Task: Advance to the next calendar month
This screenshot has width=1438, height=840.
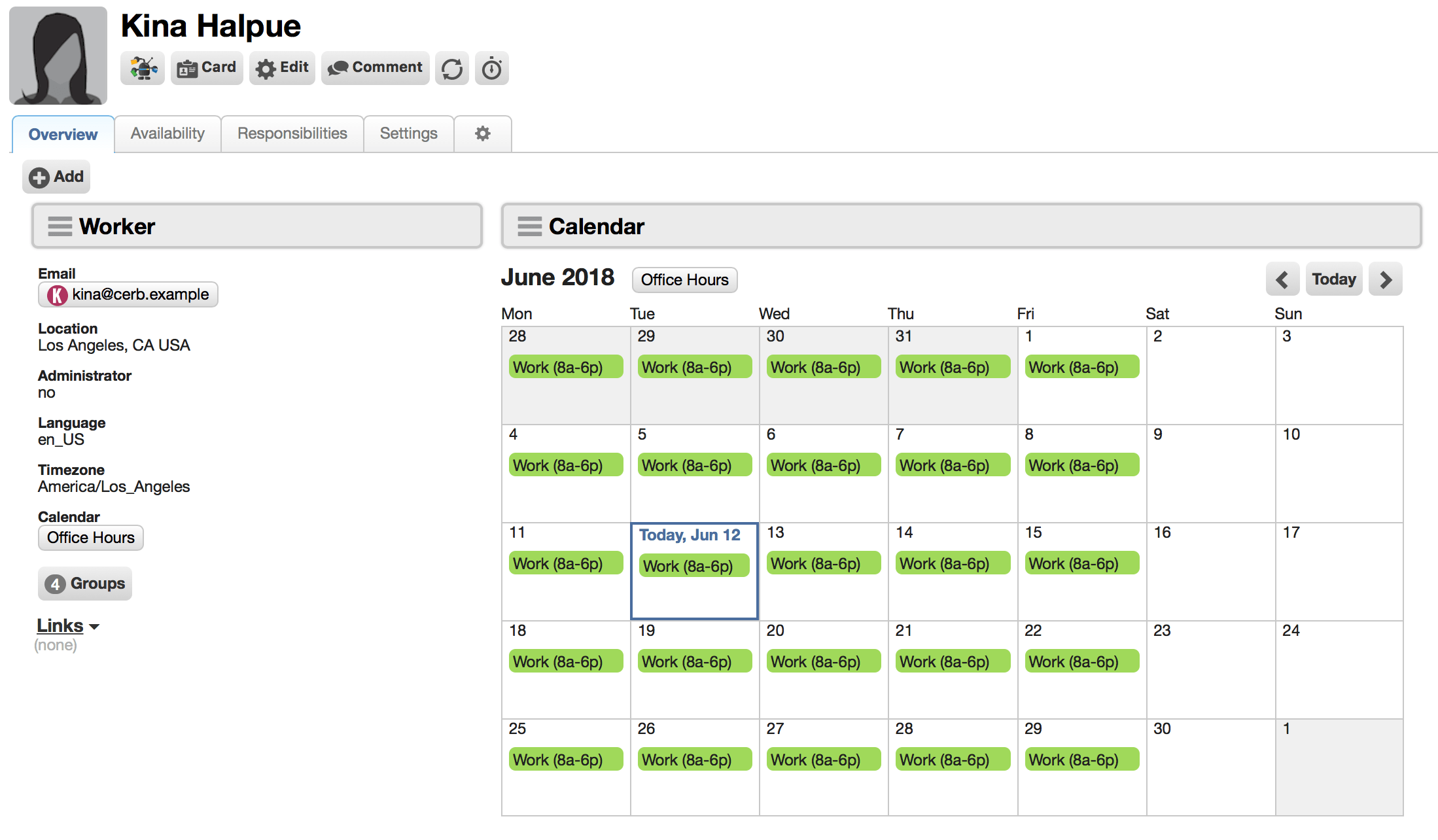Action: 1386,279
